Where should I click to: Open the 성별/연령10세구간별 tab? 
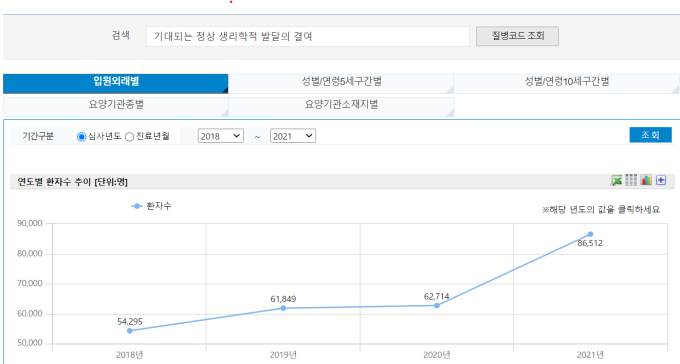click(566, 83)
